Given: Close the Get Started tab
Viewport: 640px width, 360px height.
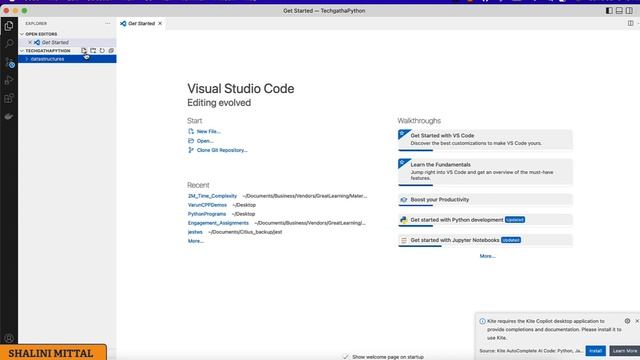Looking at the screenshot, I should (160, 24).
